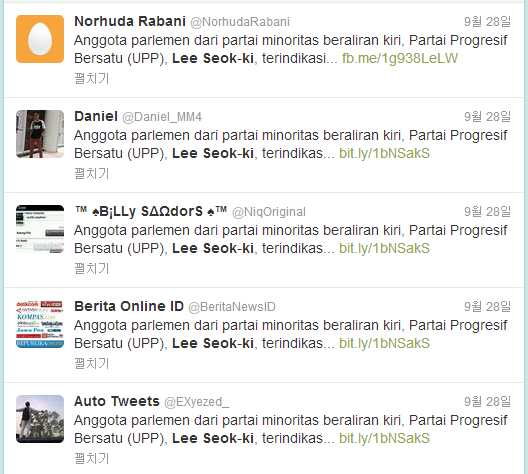Open the bit.ly link in Daniel's tweet
This screenshot has height=474, width=528.
[384, 154]
